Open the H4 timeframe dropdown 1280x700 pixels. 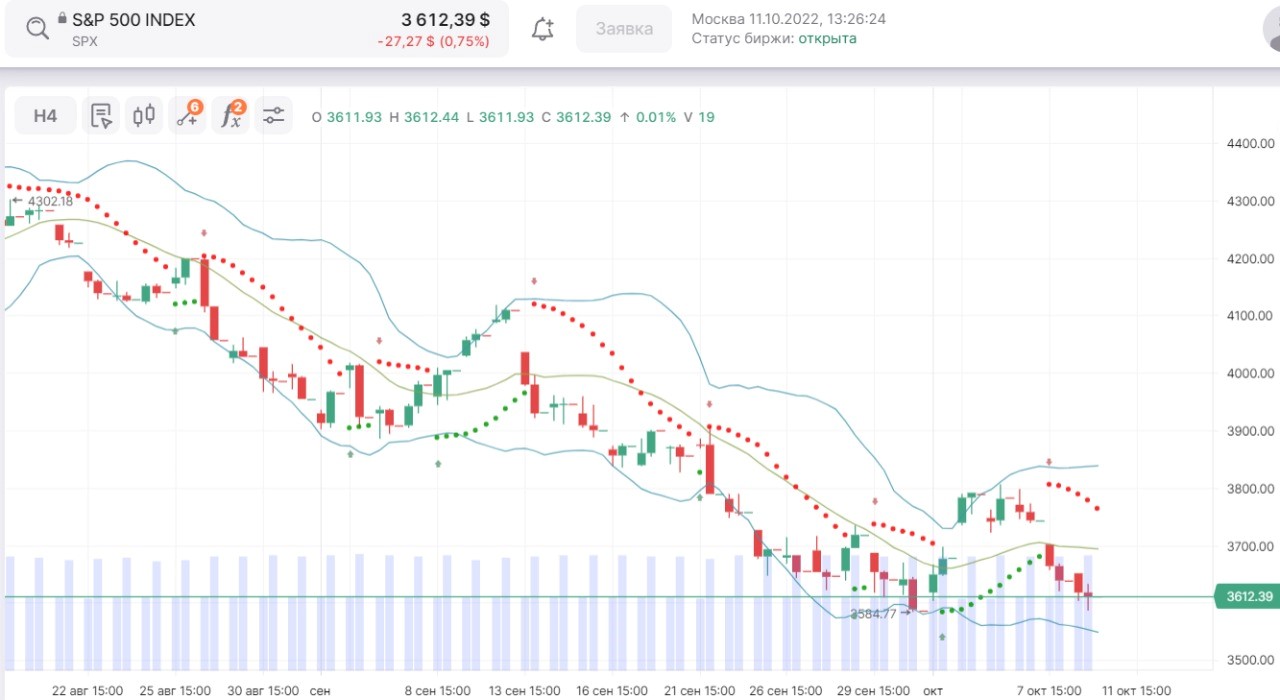pyautogui.click(x=45, y=116)
